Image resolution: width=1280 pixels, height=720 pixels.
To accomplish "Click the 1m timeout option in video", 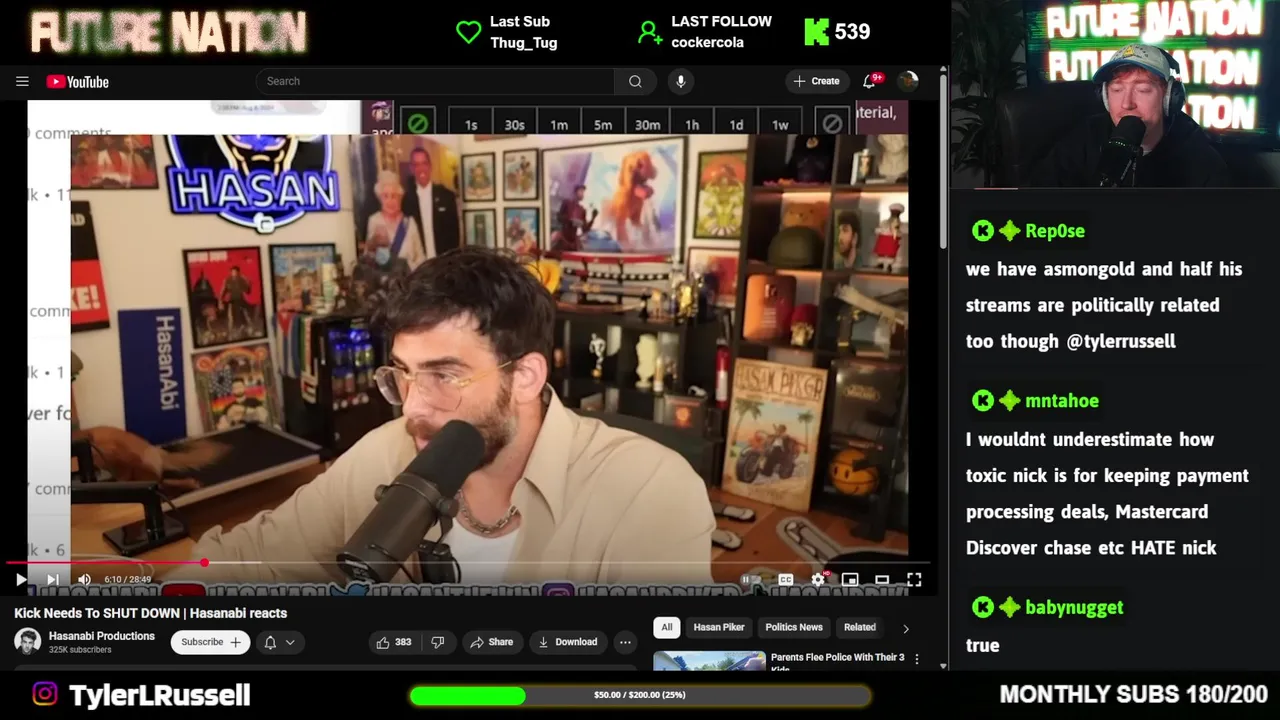I will coord(559,125).
